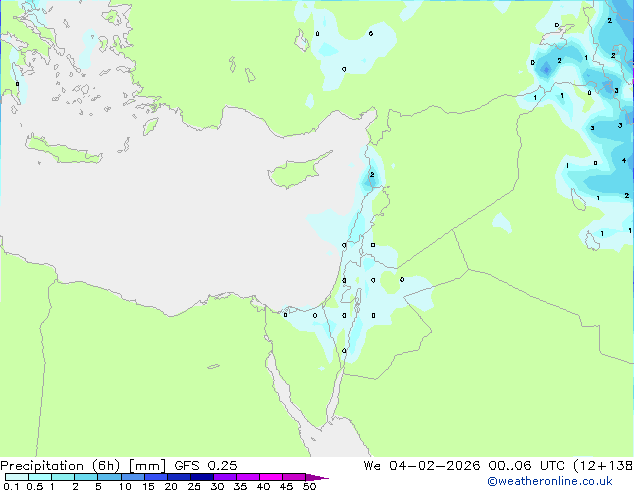This screenshot has height=490, width=634.
Task: Click the island of Crete on map
Action: [x=63, y=150]
